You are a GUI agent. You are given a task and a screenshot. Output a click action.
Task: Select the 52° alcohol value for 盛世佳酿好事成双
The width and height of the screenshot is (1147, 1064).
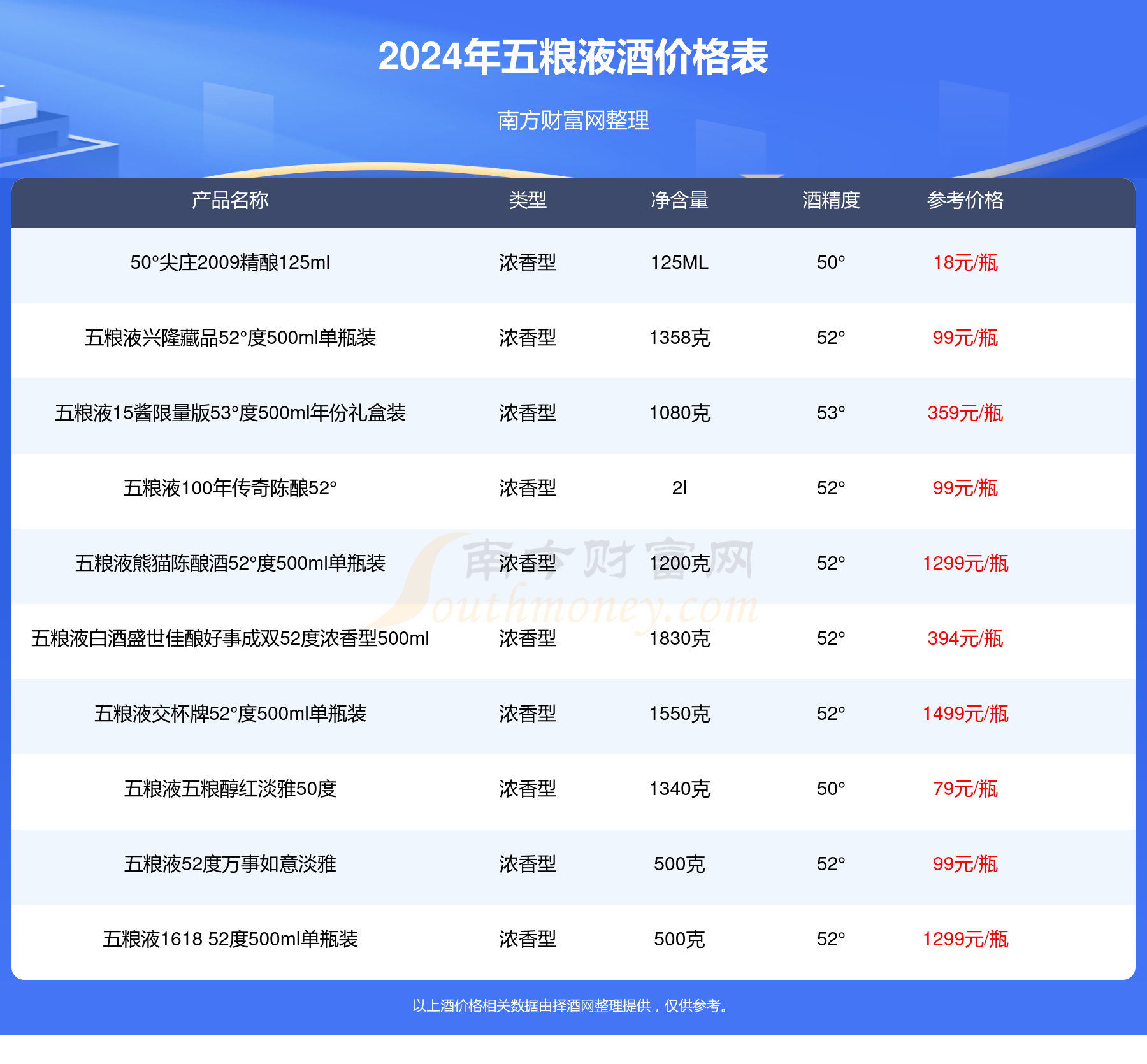pyautogui.click(x=831, y=638)
